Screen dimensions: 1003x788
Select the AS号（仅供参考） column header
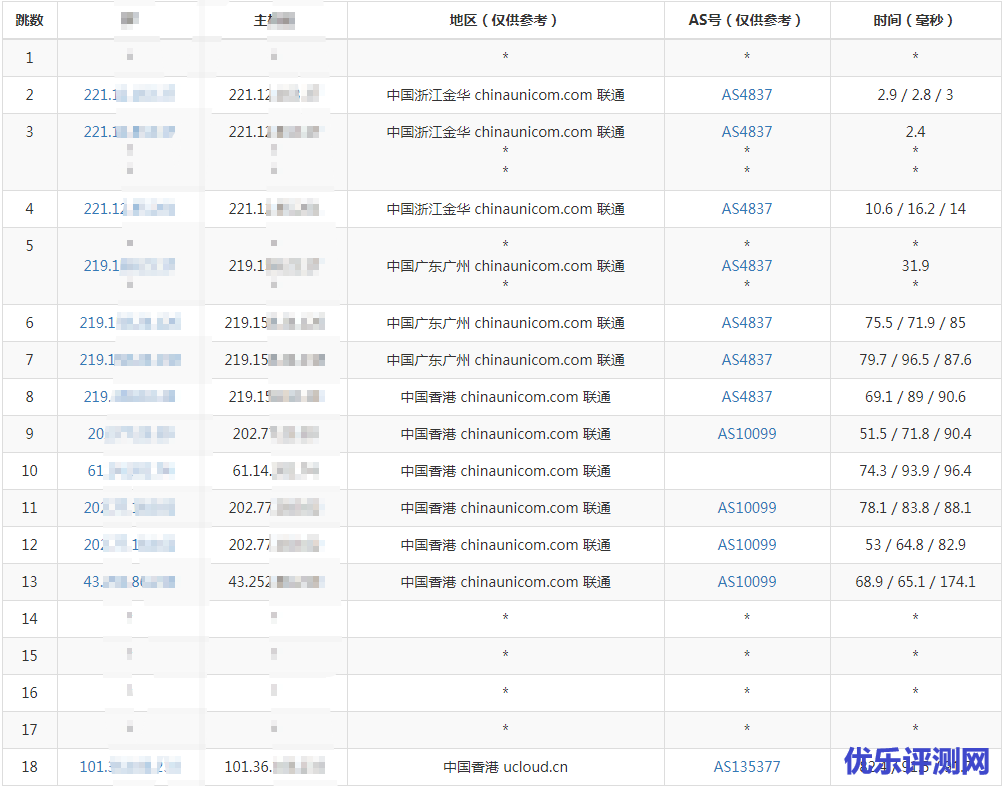pyautogui.click(x=747, y=20)
